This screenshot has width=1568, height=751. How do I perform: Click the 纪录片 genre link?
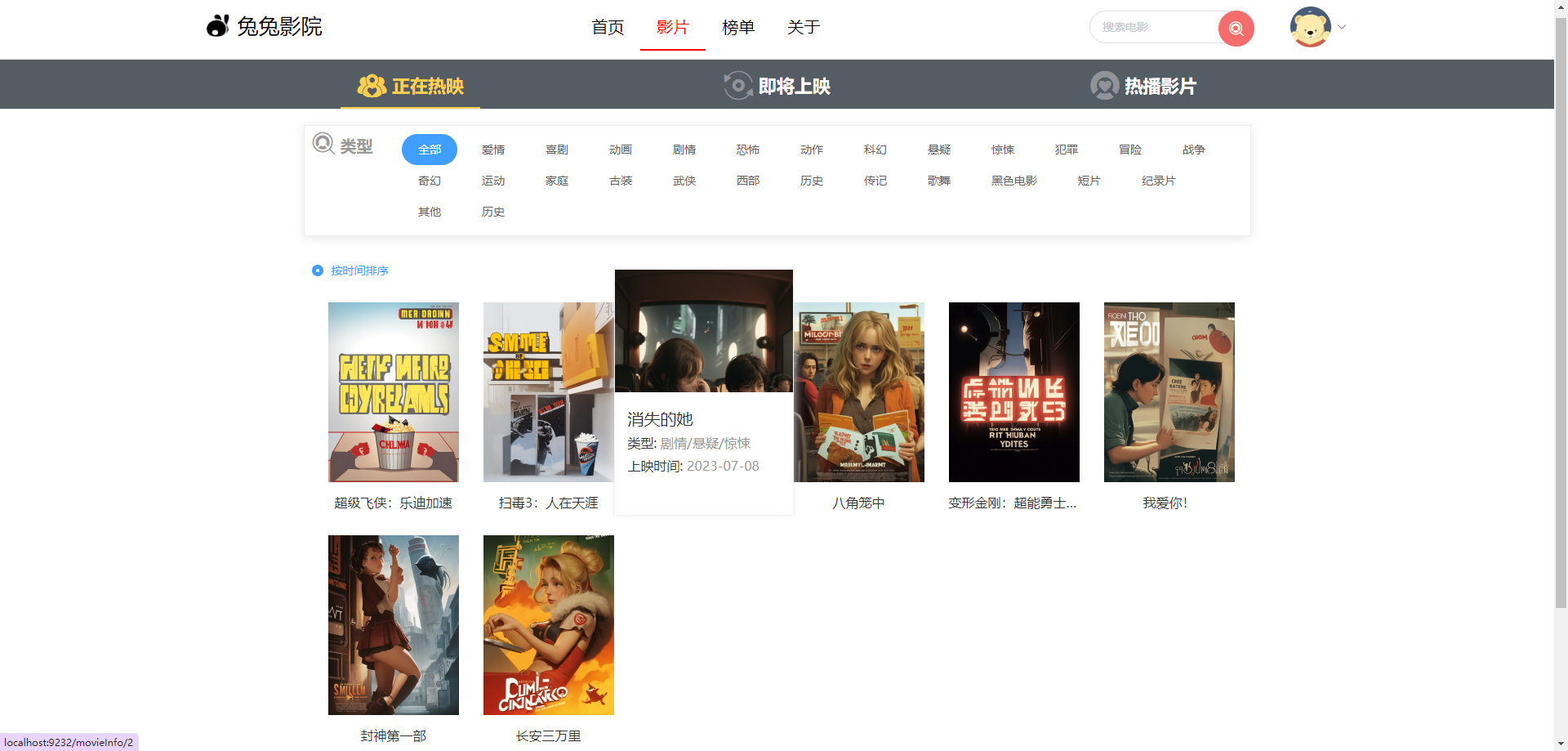(x=1158, y=181)
